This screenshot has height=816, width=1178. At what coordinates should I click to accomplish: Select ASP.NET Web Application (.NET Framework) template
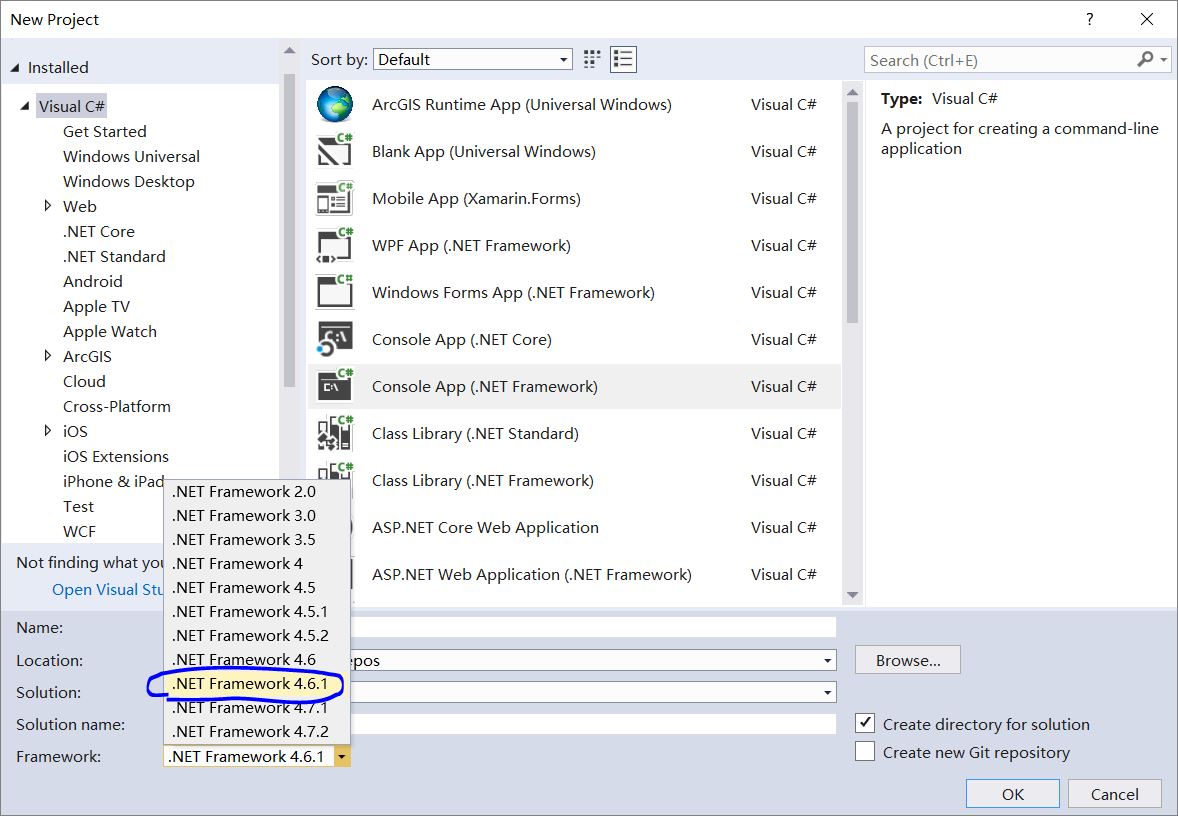[575, 575]
